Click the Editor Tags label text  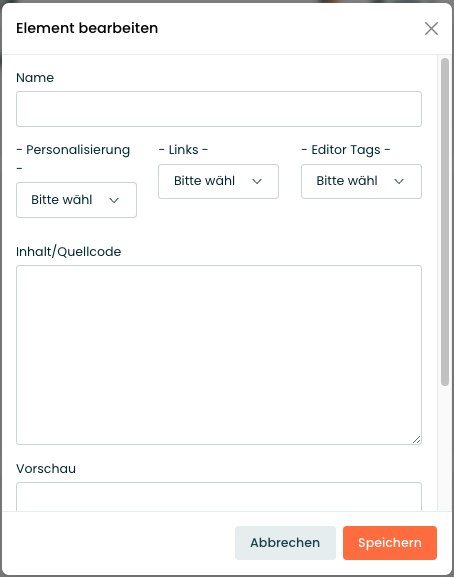pyautogui.click(x=346, y=150)
